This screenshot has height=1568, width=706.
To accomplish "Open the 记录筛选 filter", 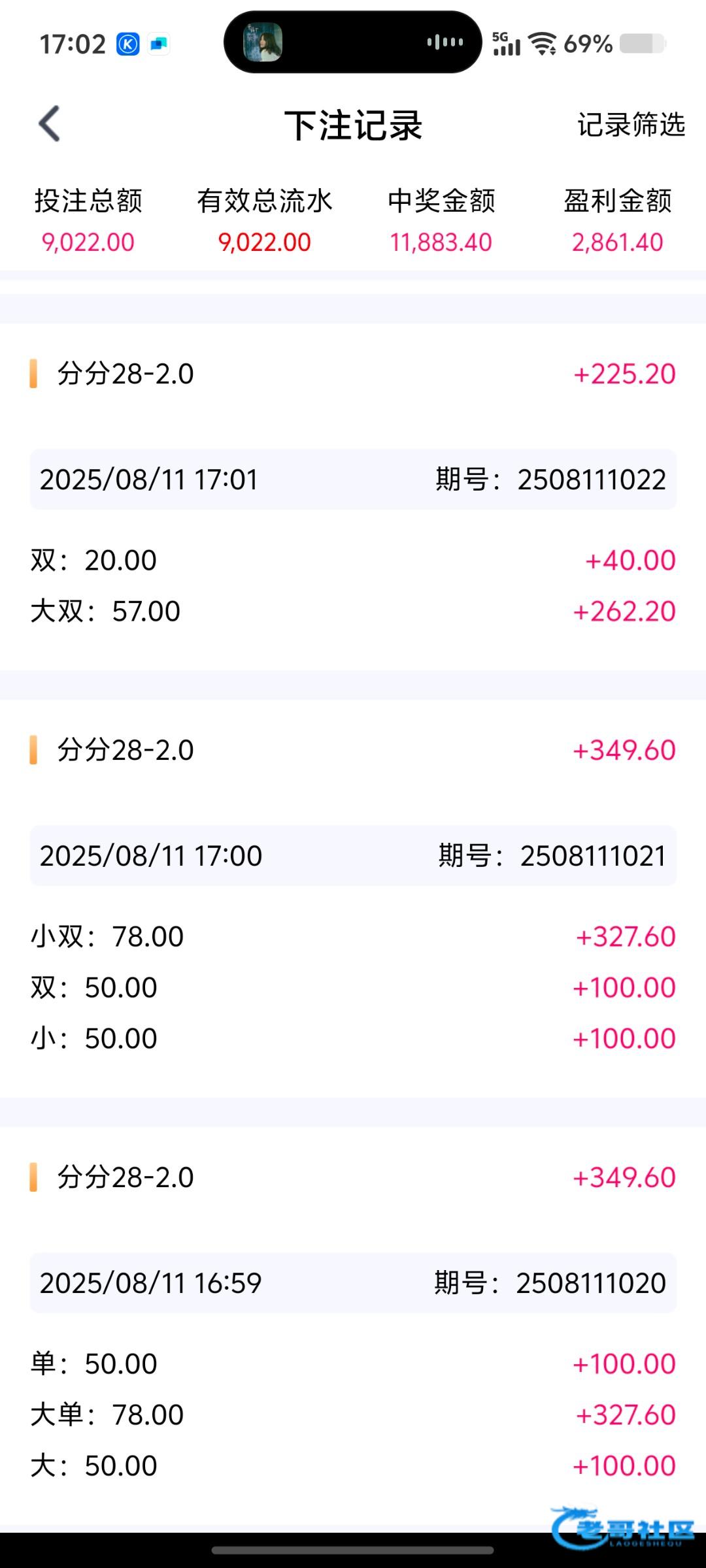I will click(x=631, y=125).
